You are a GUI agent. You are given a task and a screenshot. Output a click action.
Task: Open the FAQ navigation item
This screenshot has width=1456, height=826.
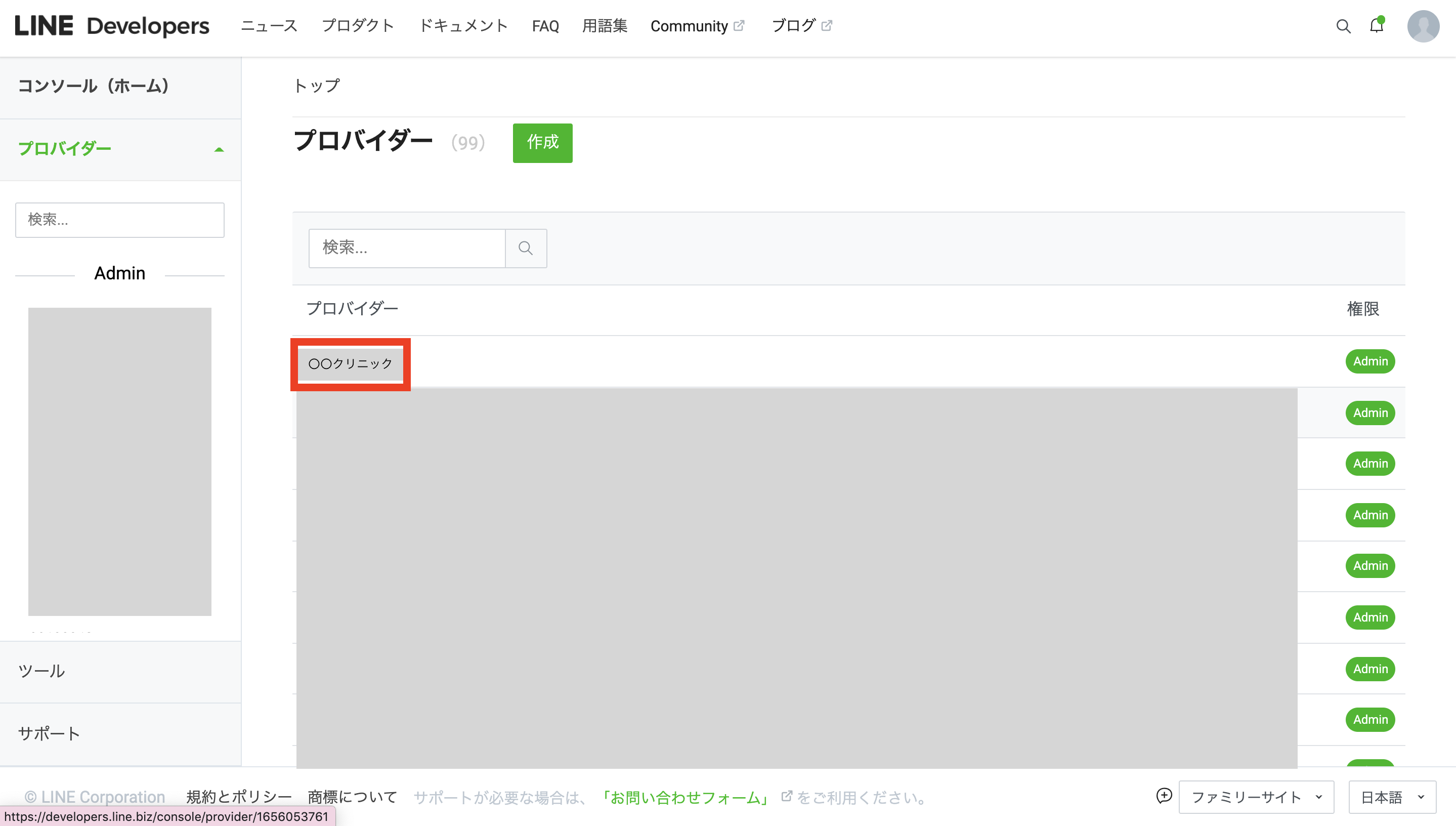[545, 26]
